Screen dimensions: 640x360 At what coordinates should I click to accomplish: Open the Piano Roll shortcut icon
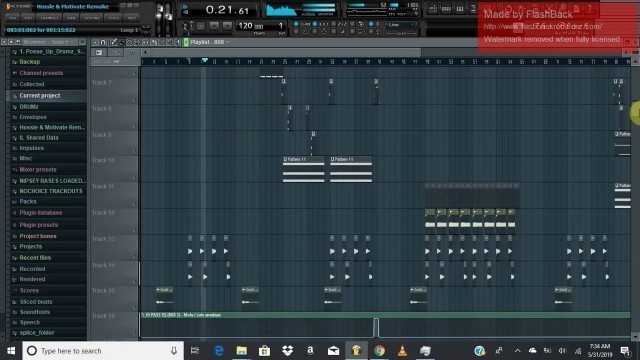tap(460, 9)
